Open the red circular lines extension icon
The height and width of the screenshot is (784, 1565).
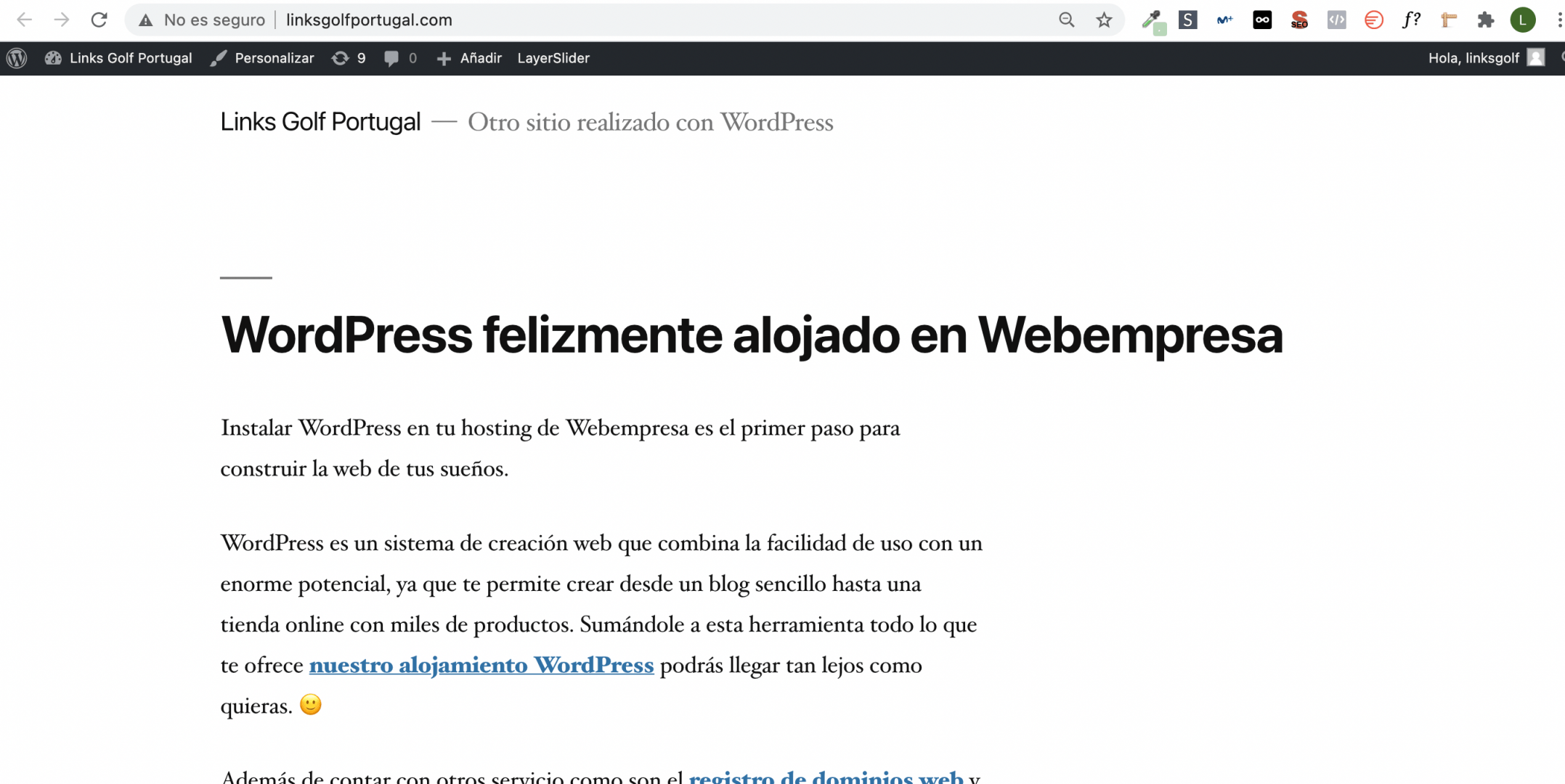pos(1373,20)
